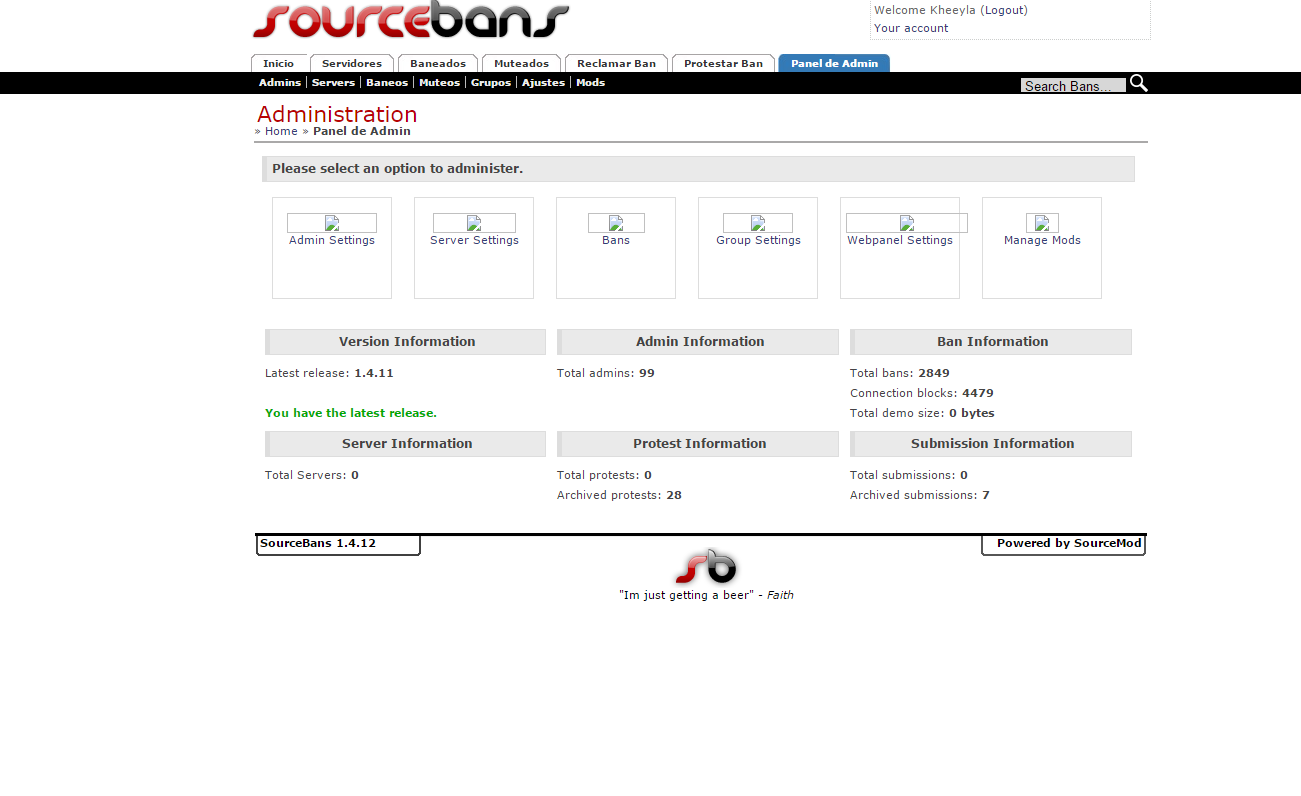Open the Muteados tab
The image size is (1301, 796).
(x=521, y=63)
